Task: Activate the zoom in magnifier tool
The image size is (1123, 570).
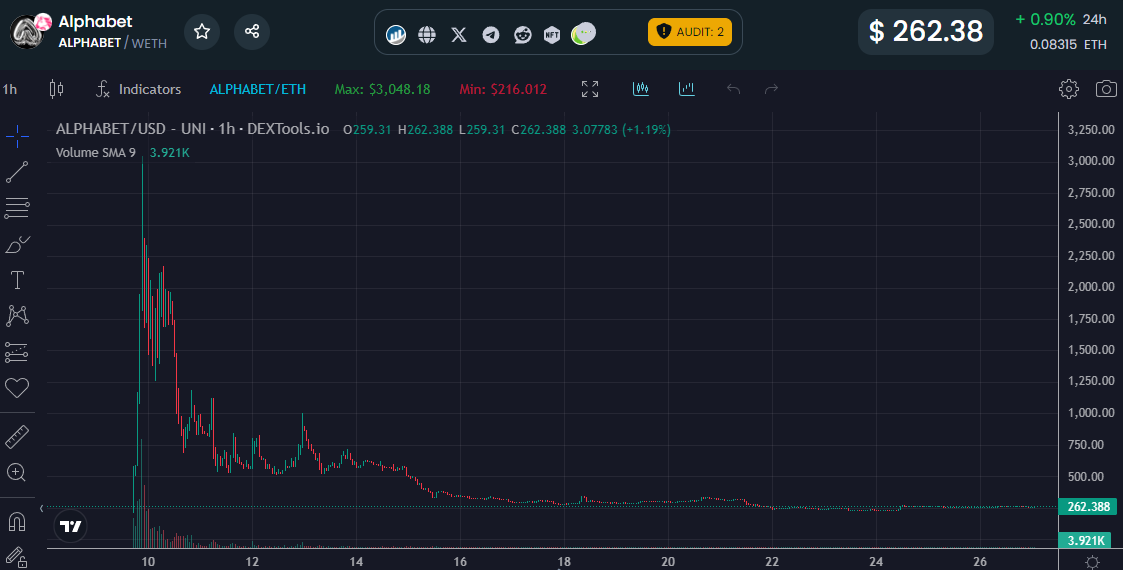Action: [x=17, y=473]
